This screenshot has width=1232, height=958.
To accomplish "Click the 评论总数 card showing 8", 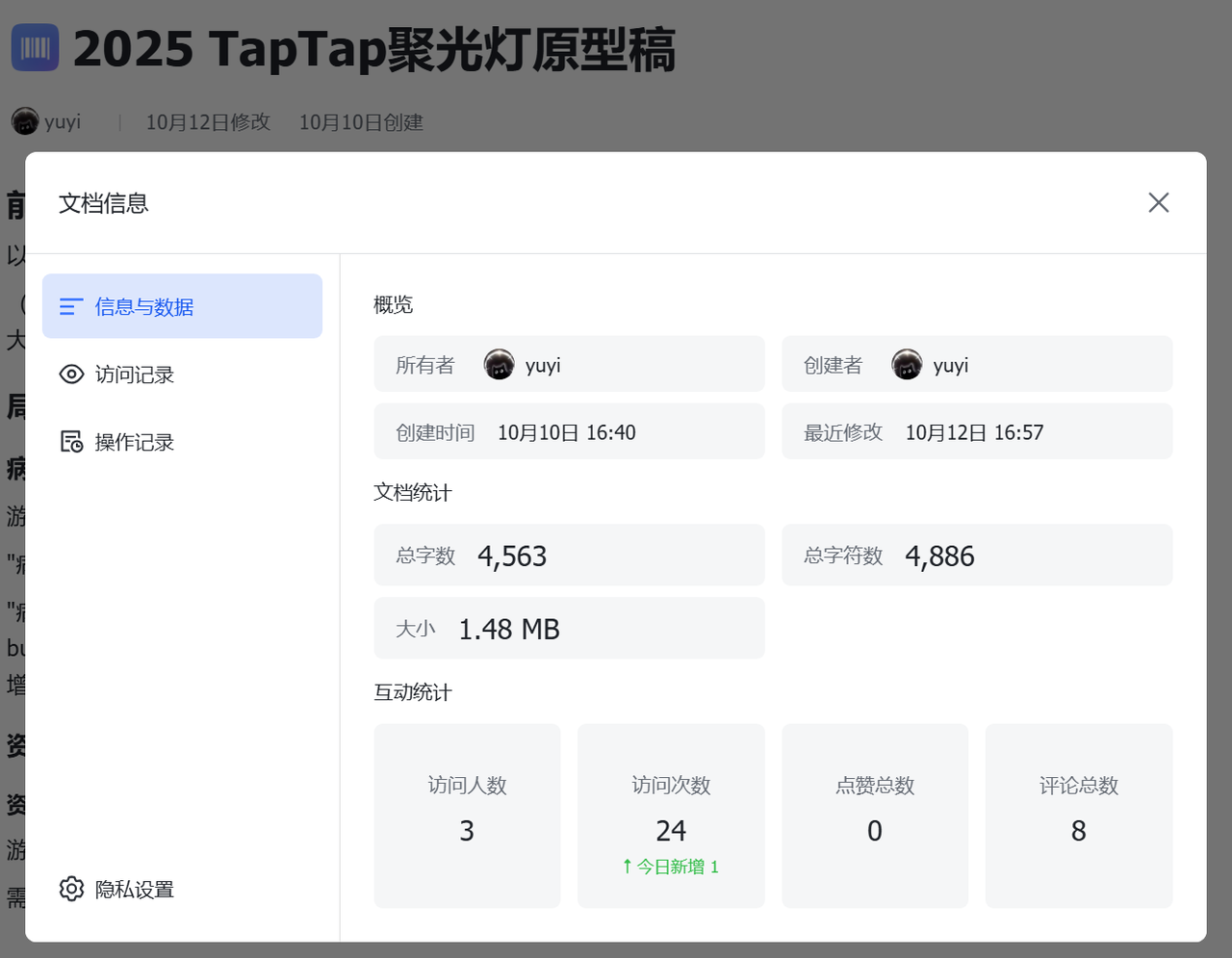I will (1079, 816).
